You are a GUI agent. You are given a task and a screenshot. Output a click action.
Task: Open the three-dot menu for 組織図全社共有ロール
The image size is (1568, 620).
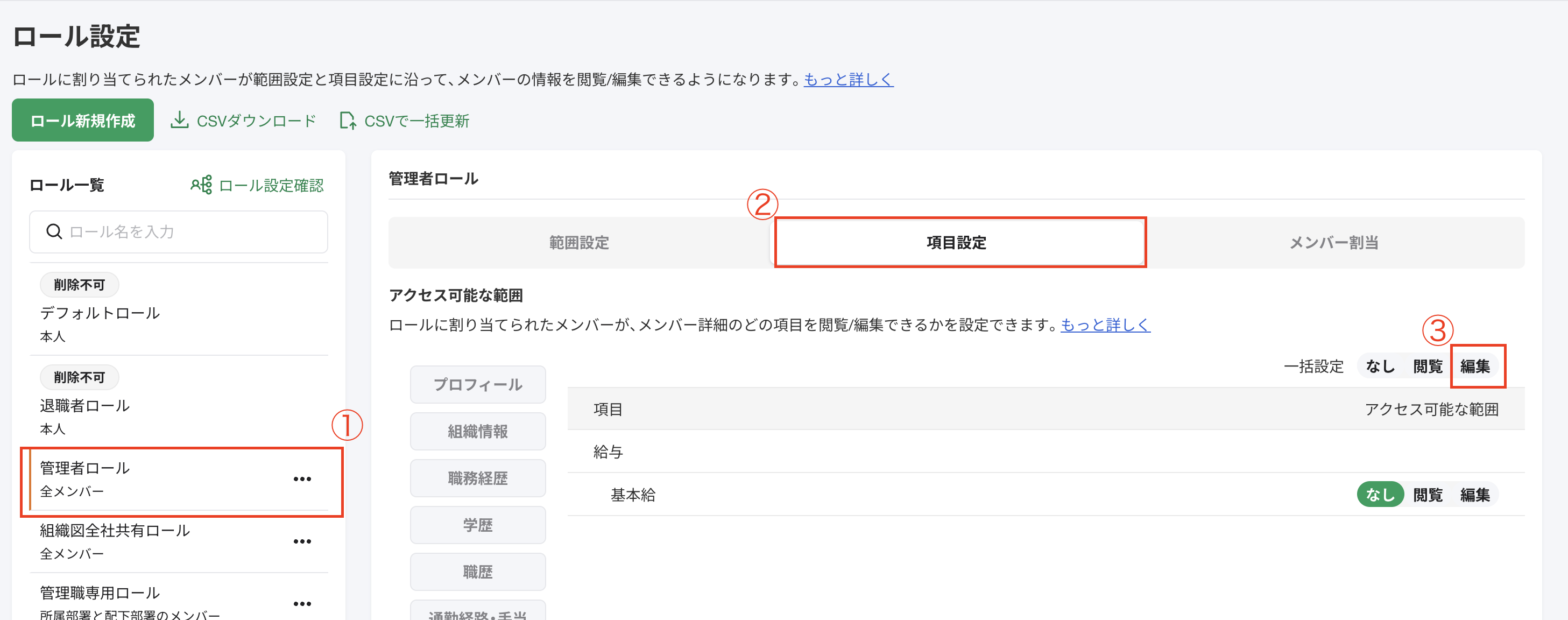(302, 541)
